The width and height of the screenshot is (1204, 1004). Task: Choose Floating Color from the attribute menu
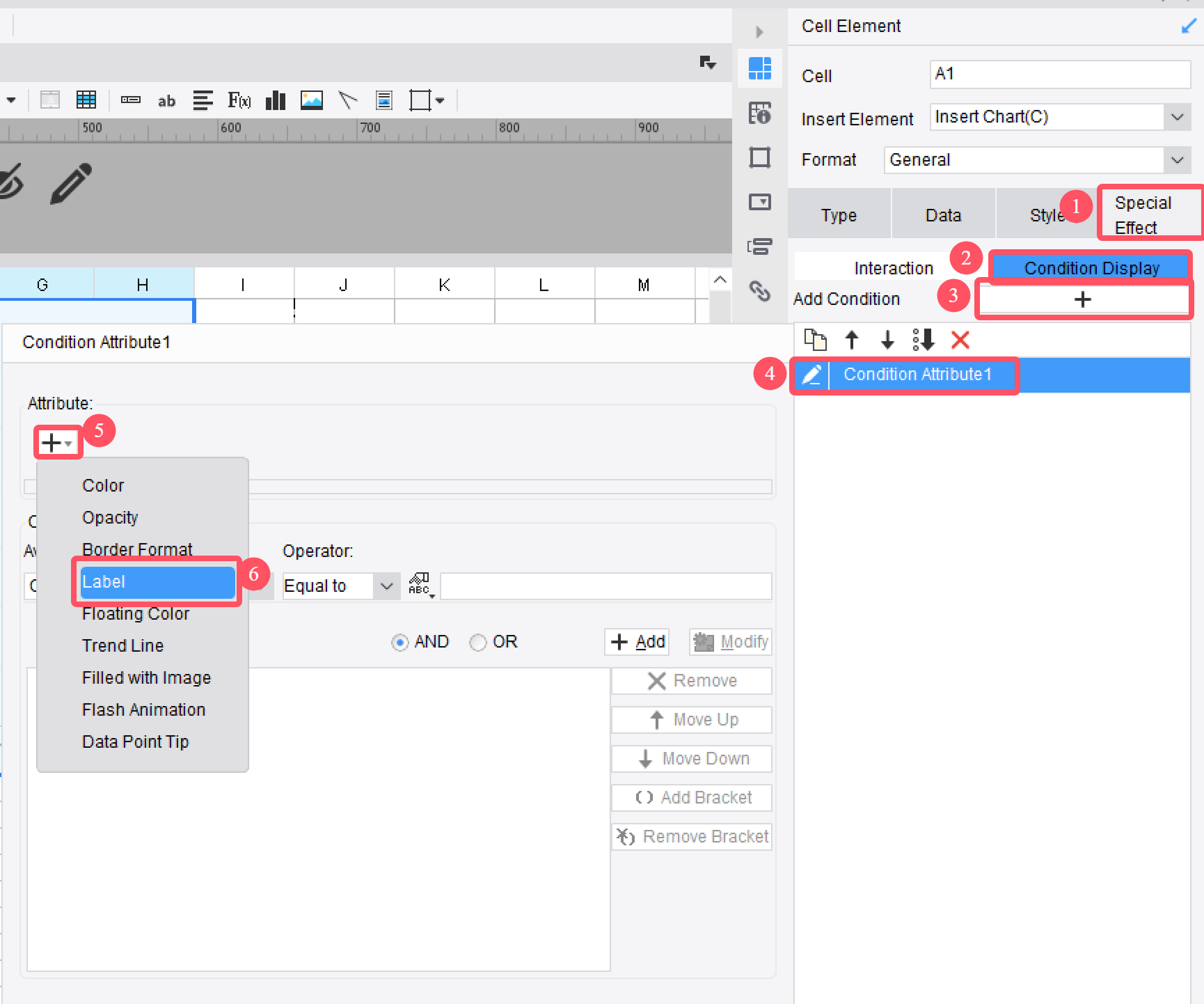click(136, 613)
